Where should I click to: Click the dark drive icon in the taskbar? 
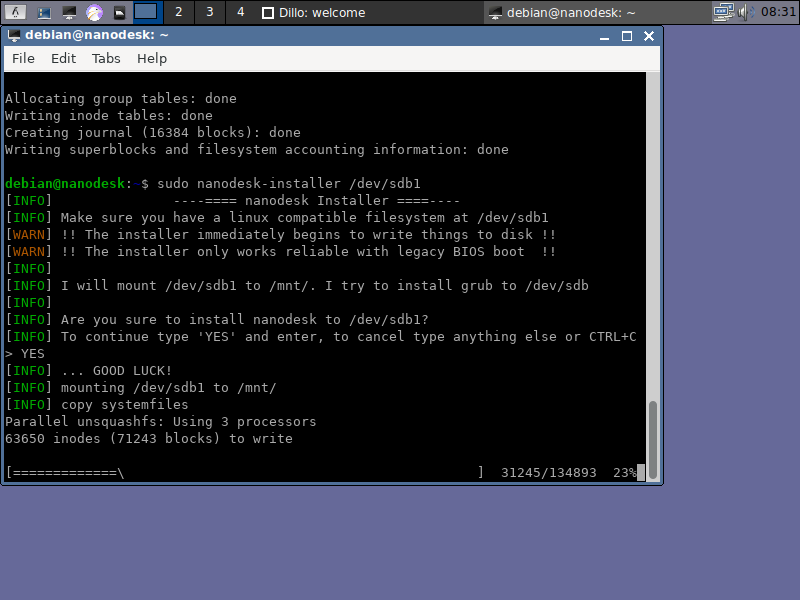pos(119,12)
